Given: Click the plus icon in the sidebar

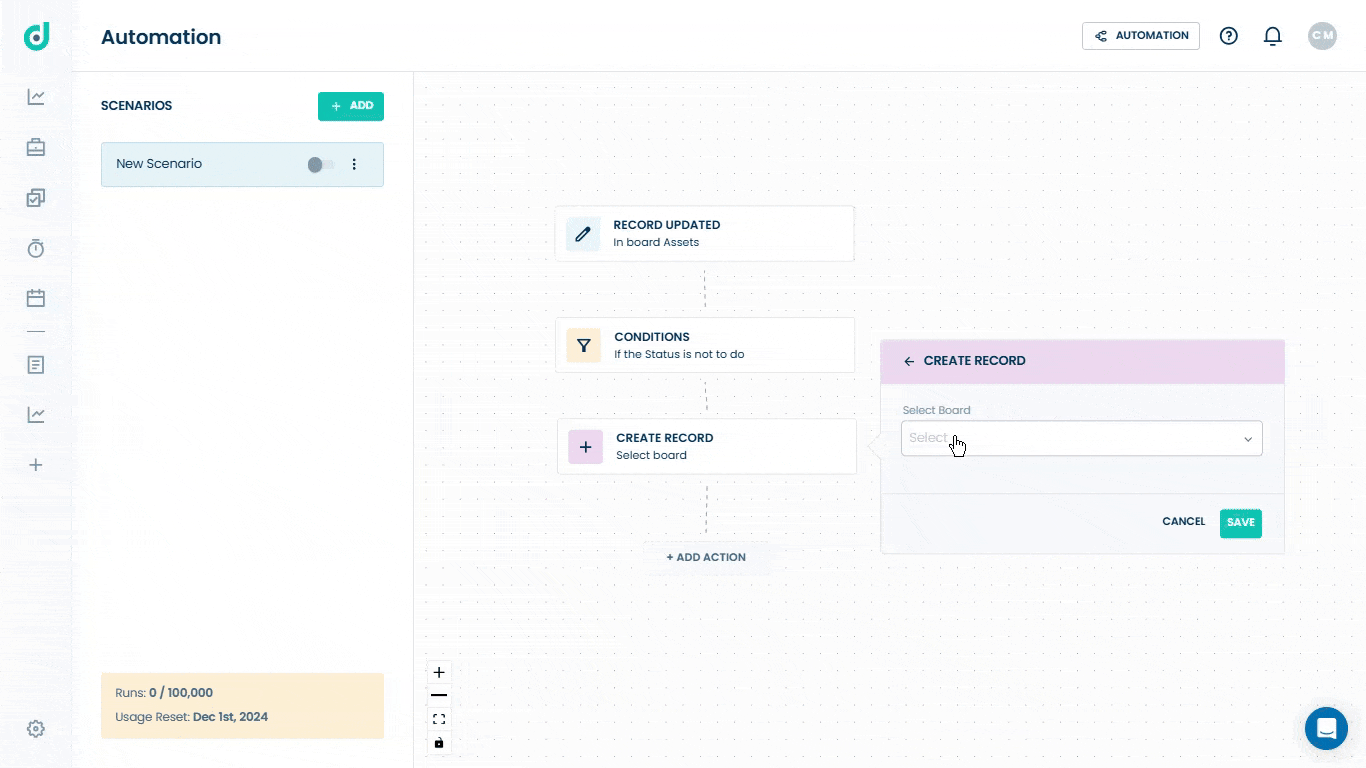Looking at the screenshot, I should pos(36,465).
